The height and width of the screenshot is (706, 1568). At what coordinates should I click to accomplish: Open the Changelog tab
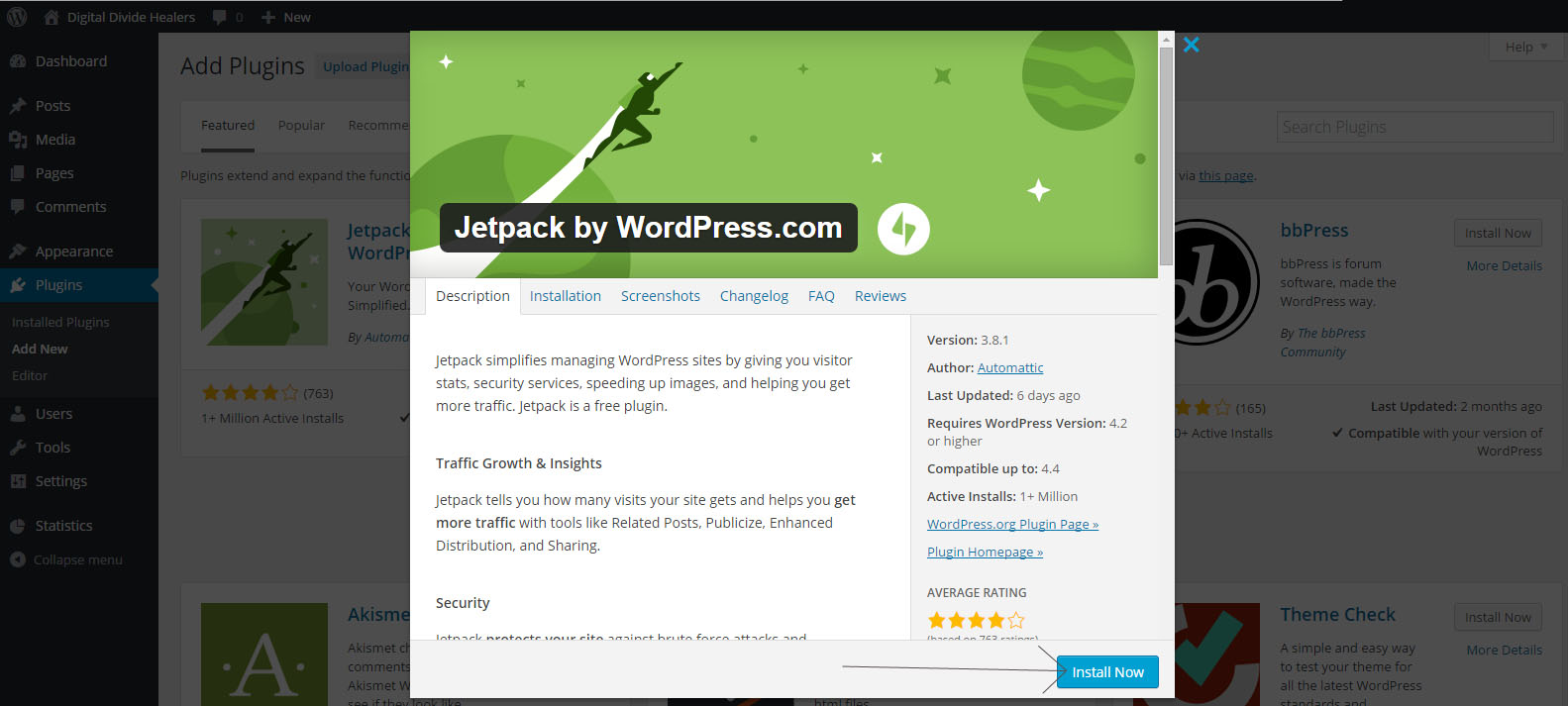754,296
